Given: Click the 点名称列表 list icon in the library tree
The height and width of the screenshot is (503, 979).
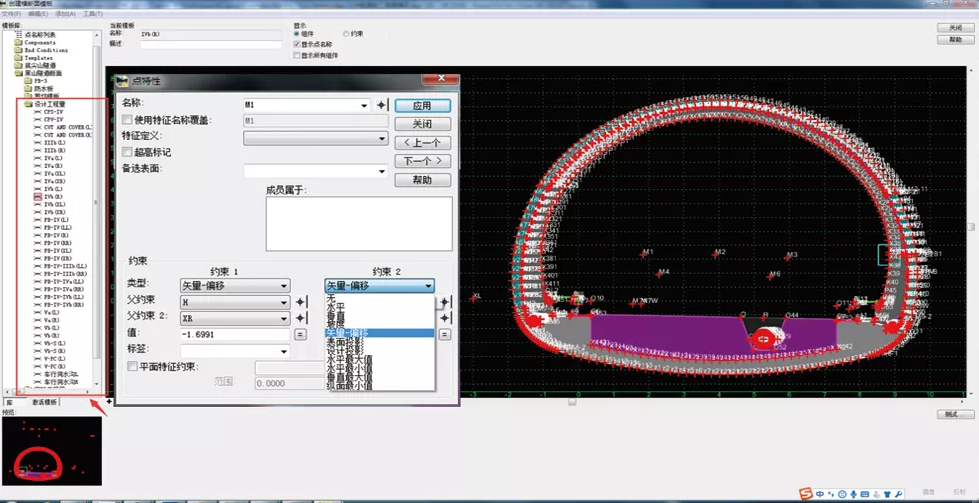Looking at the screenshot, I should click(18, 34).
